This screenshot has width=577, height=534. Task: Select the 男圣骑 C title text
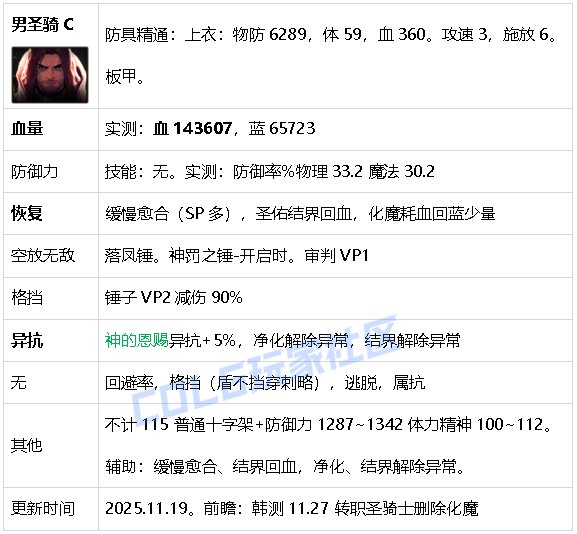pyautogui.click(x=42, y=25)
